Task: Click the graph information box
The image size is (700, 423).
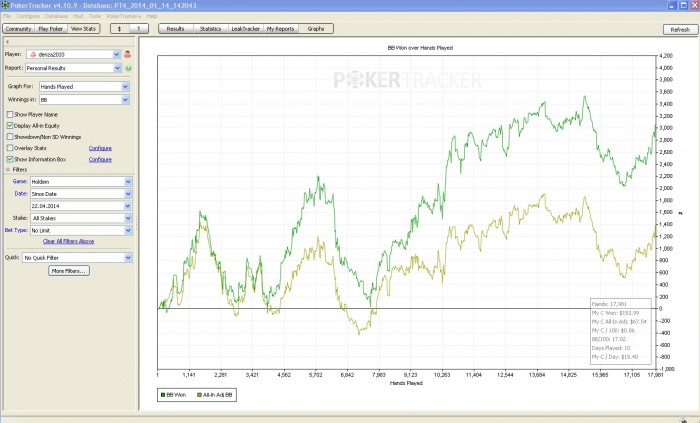Action: point(621,331)
